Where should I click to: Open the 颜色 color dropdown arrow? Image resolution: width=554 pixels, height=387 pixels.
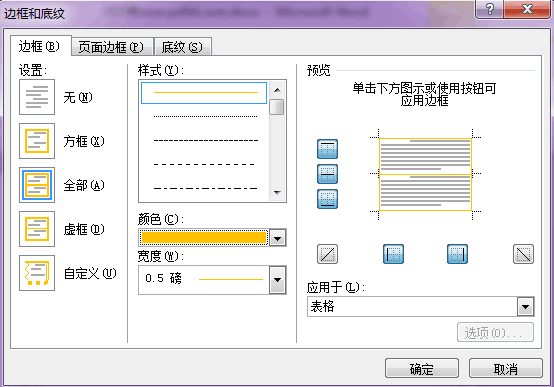278,238
